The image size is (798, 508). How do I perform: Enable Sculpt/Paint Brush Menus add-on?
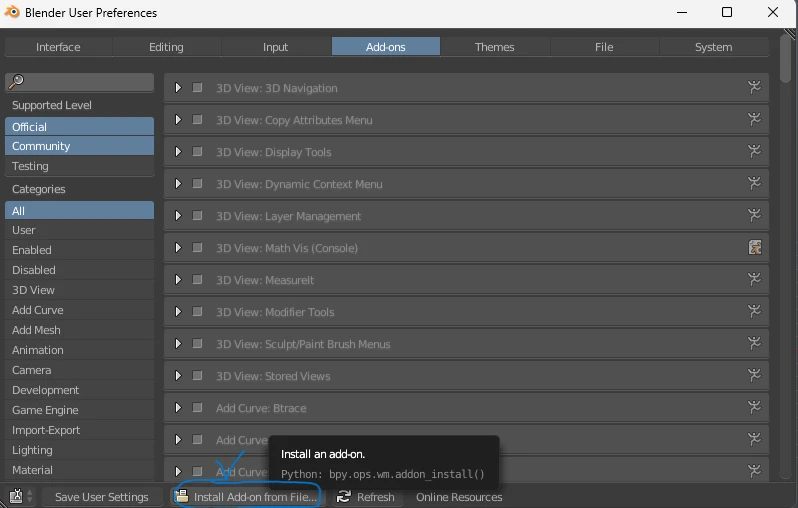click(197, 344)
